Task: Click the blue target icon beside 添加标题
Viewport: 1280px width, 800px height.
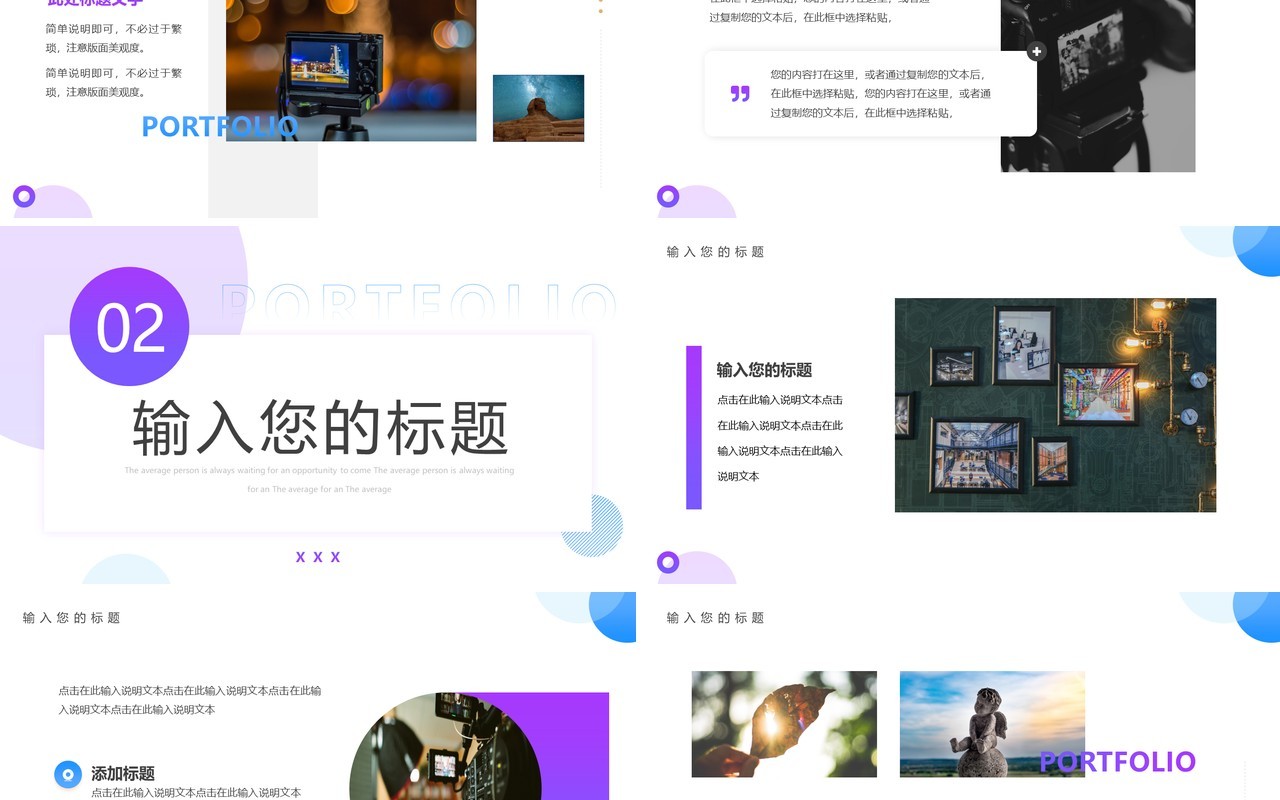Action: pyautogui.click(x=68, y=774)
